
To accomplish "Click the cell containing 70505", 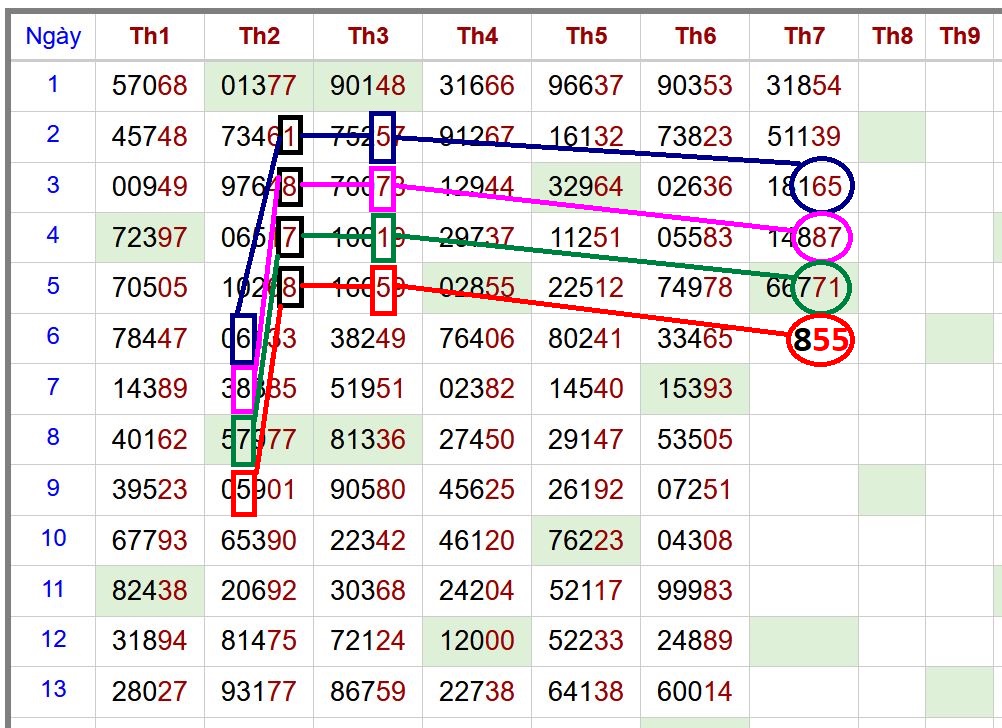I will pyautogui.click(x=150, y=288).
